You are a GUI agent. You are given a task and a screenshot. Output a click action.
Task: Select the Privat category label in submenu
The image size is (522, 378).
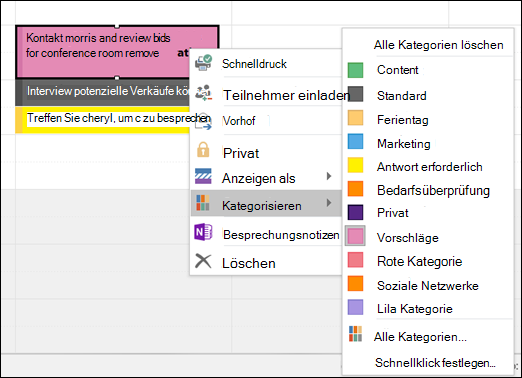[x=392, y=213]
